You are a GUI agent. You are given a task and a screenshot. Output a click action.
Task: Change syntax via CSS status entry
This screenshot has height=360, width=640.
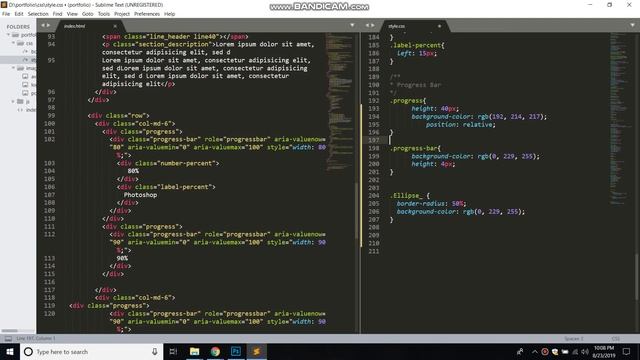(x=616, y=338)
